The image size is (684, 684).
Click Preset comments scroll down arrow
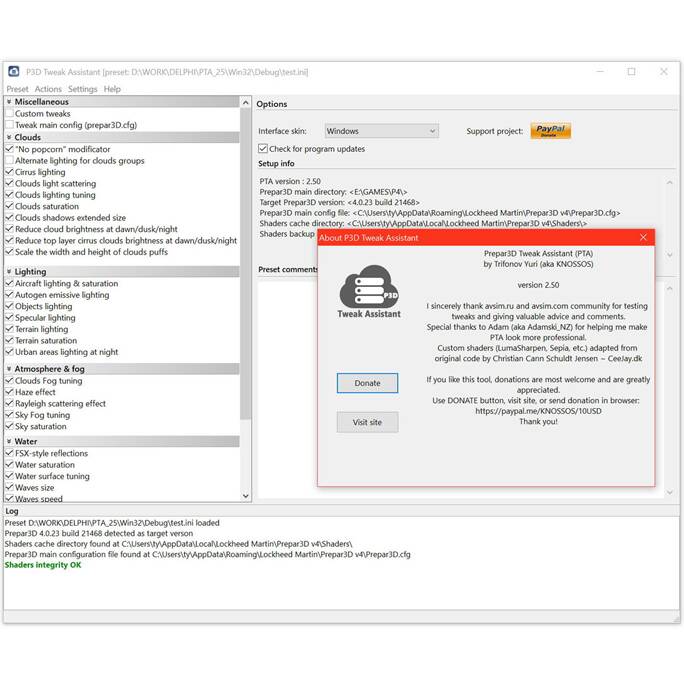(x=670, y=492)
